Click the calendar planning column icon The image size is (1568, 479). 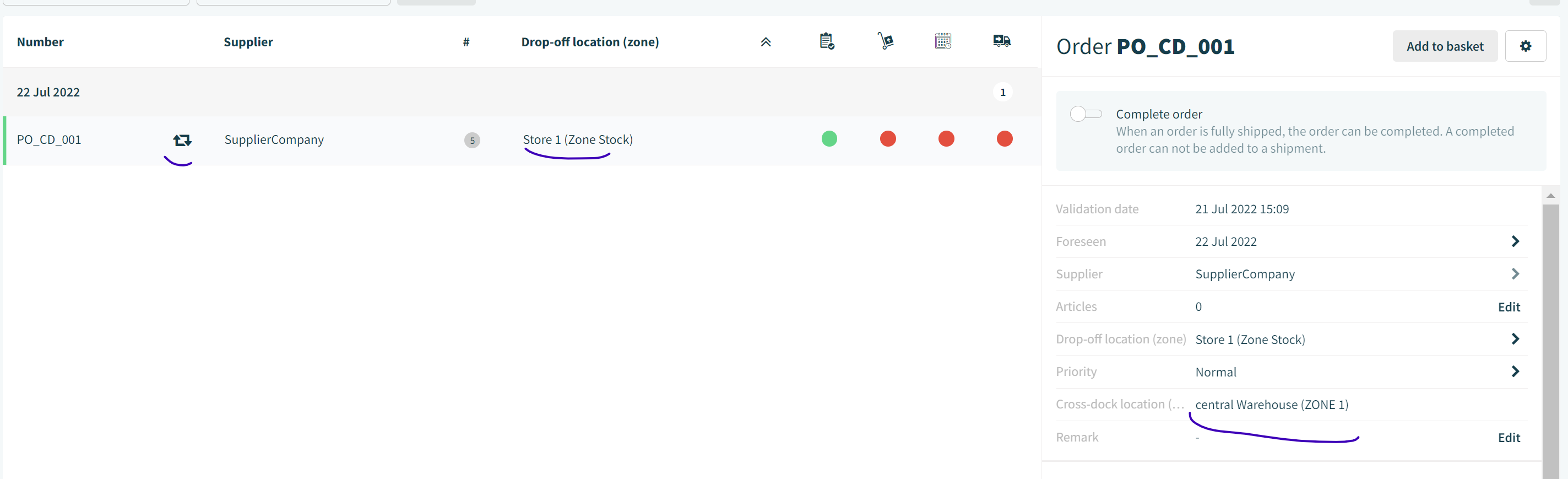pyautogui.click(x=943, y=41)
